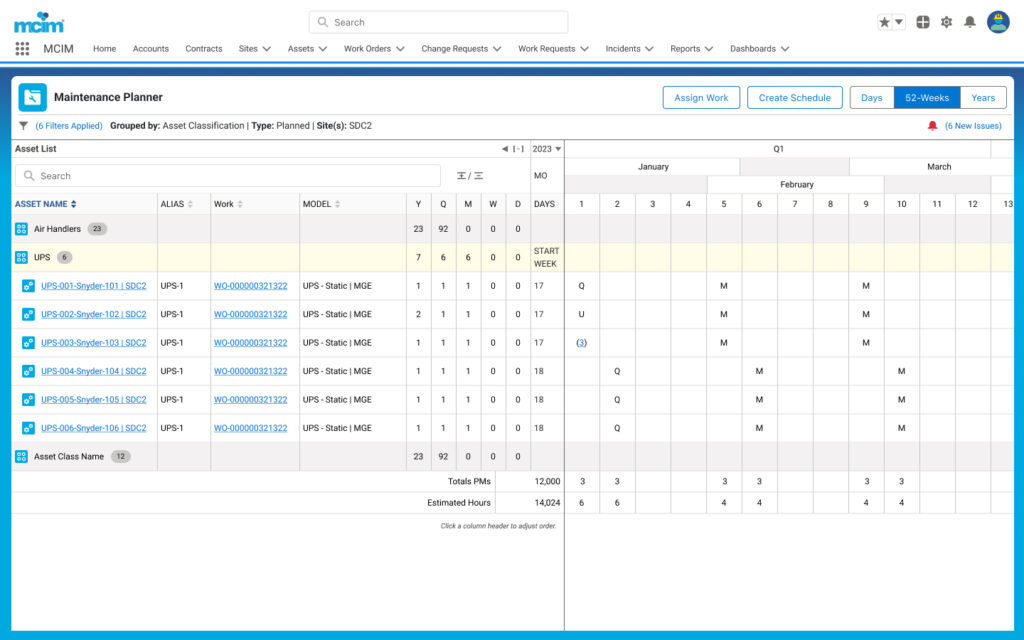Open the Accounts tab

point(151,49)
